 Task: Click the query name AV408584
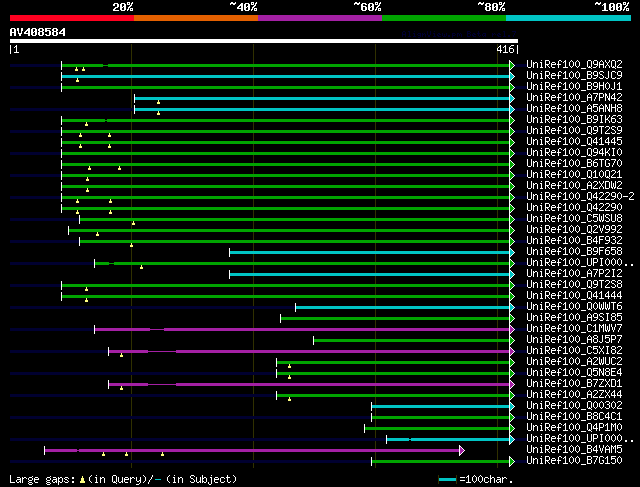pos(38,32)
